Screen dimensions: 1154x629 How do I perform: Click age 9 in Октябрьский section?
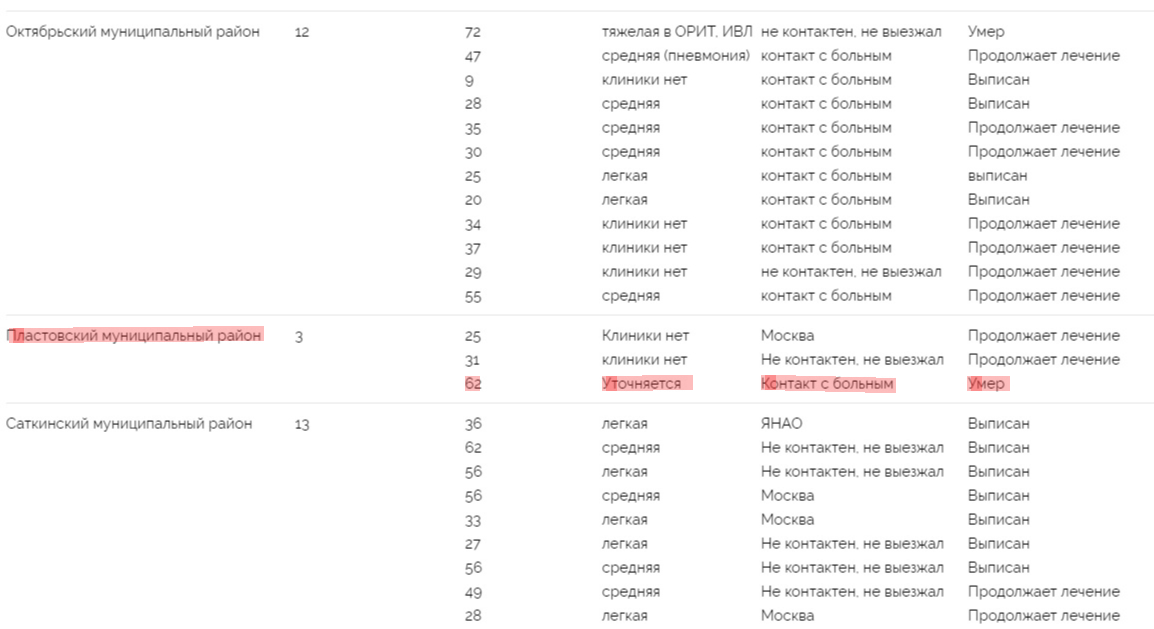coord(469,80)
